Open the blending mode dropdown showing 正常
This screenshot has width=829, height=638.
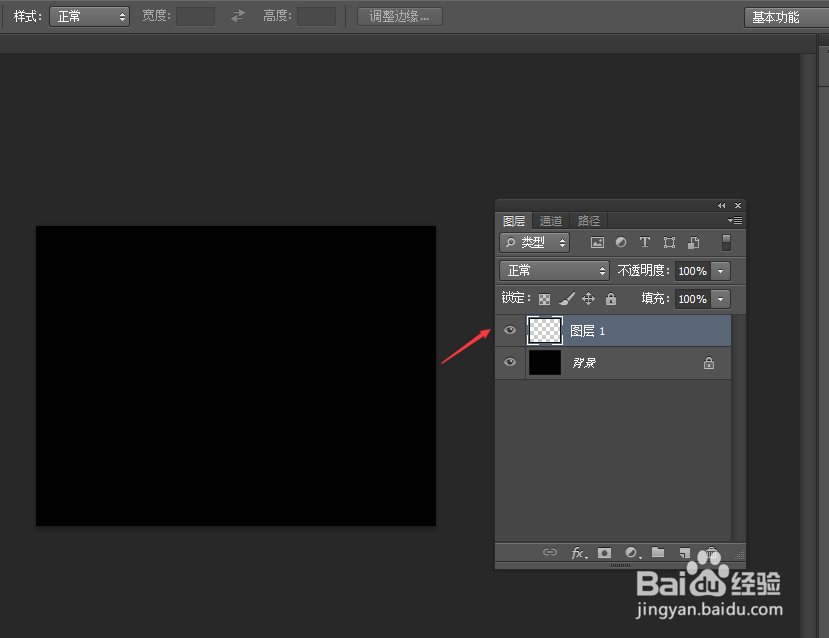pos(553,270)
